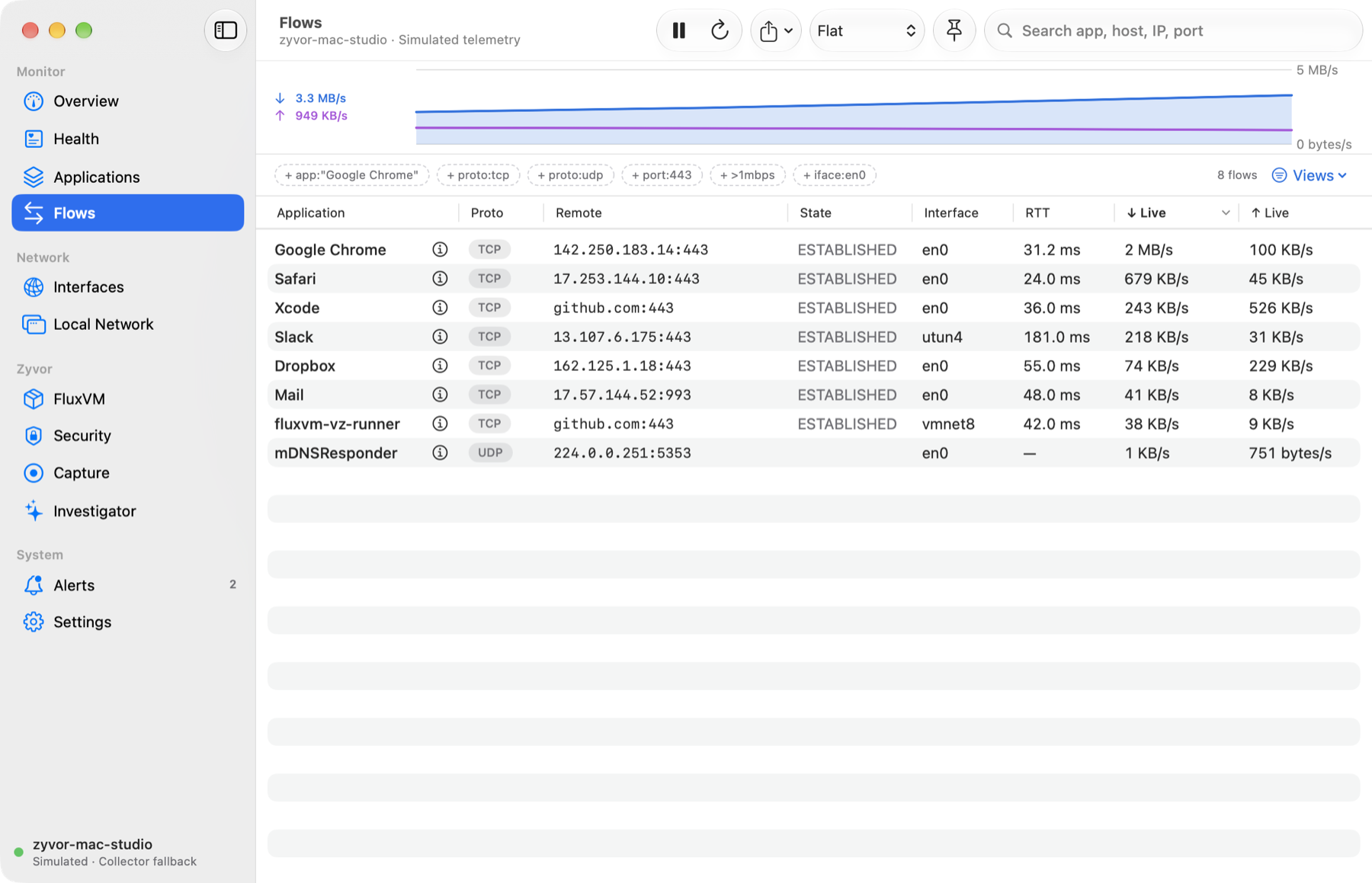1372x883 pixels.
Task: Click the Capture record icon
Action: tap(34, 473)
